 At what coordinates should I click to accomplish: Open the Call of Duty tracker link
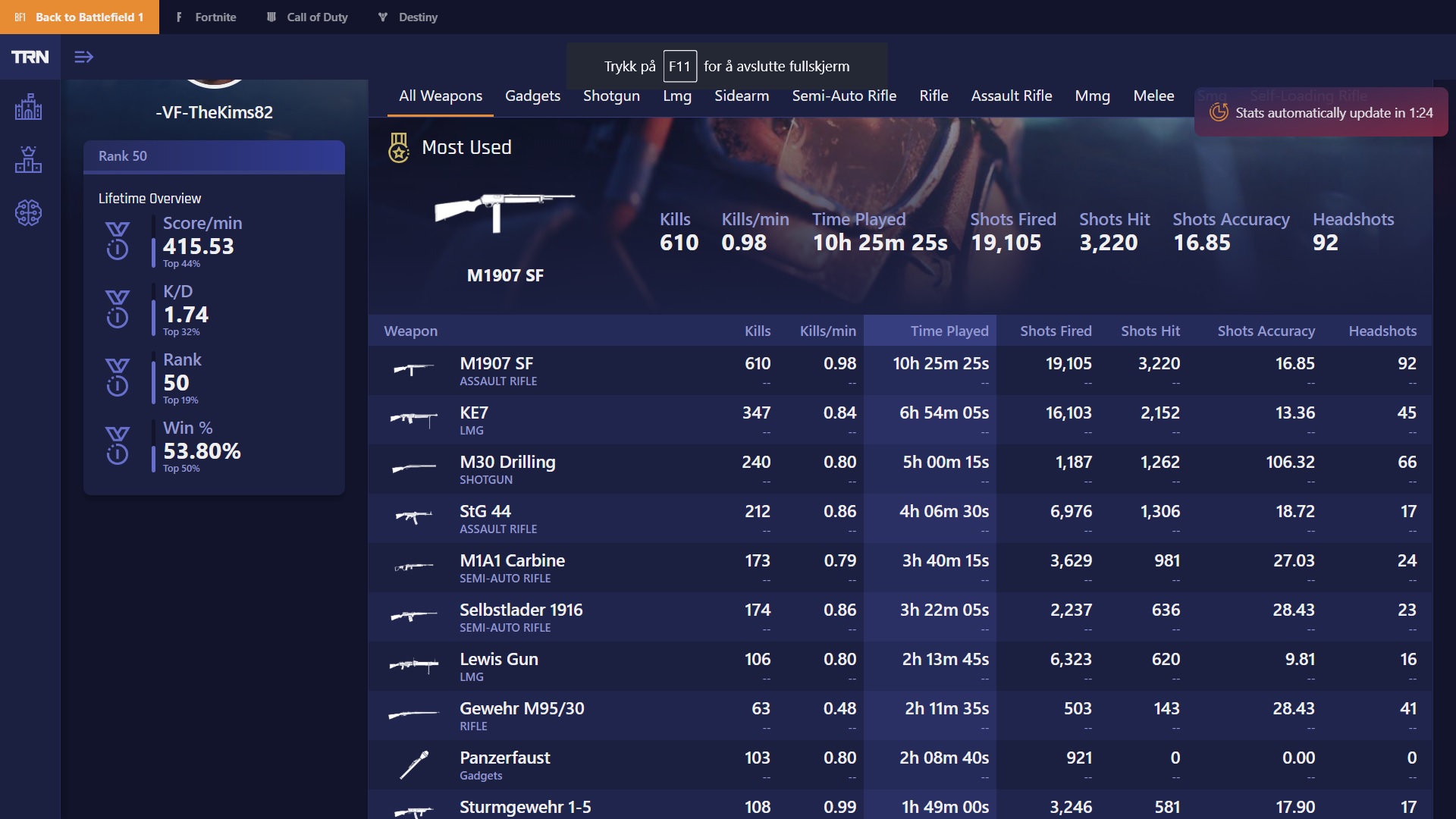tap(307, 17)
